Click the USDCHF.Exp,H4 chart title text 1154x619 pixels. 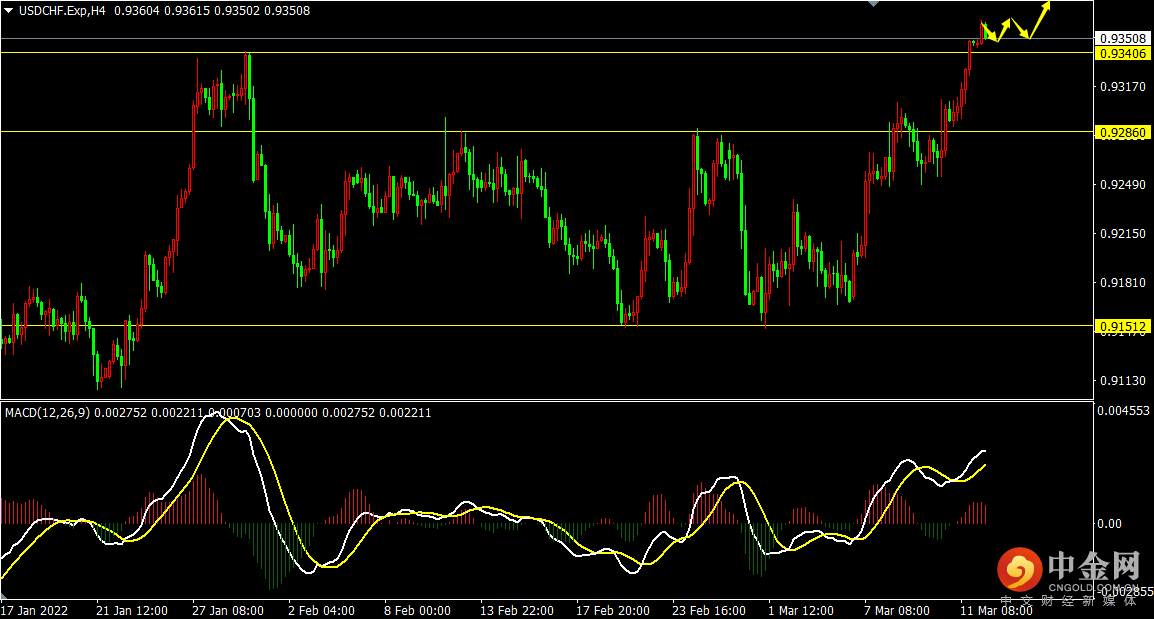62,11
